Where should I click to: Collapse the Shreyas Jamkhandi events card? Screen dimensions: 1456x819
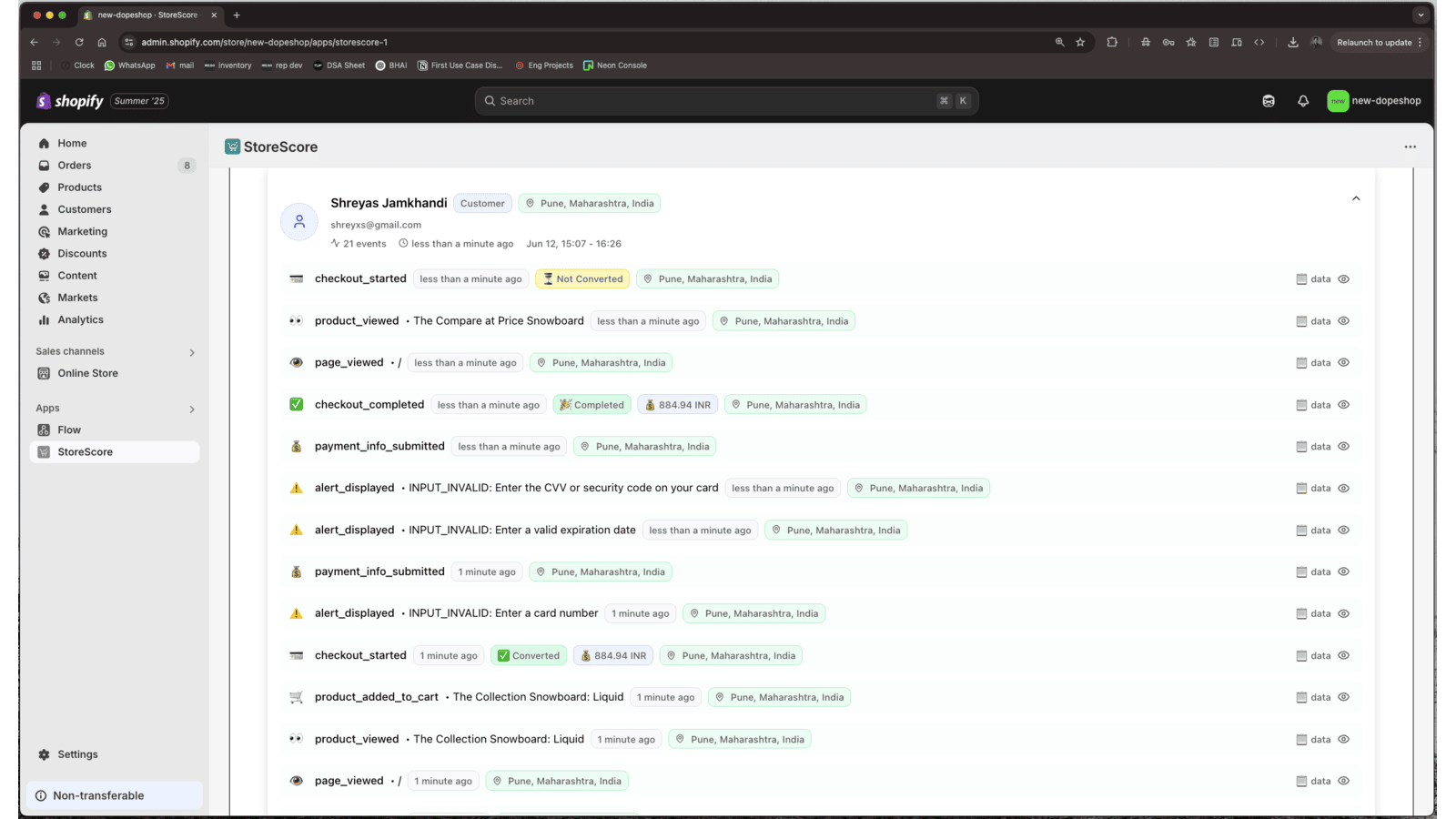click(1355, 198)
